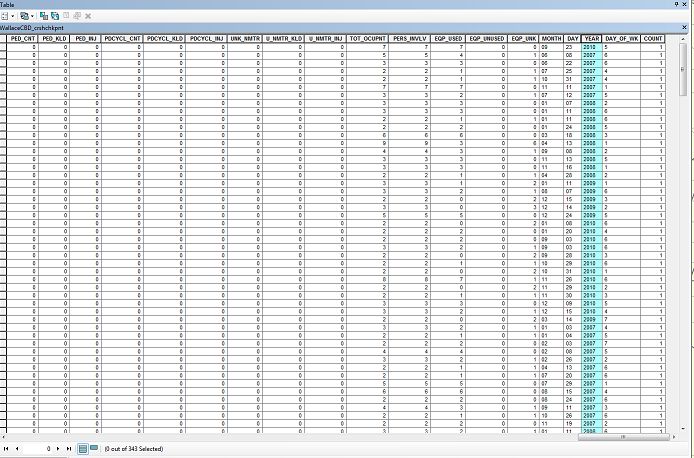Click the PERS_INVLV column header
The width and height of the screenshot is (694, 458).
tap(409, 39)
